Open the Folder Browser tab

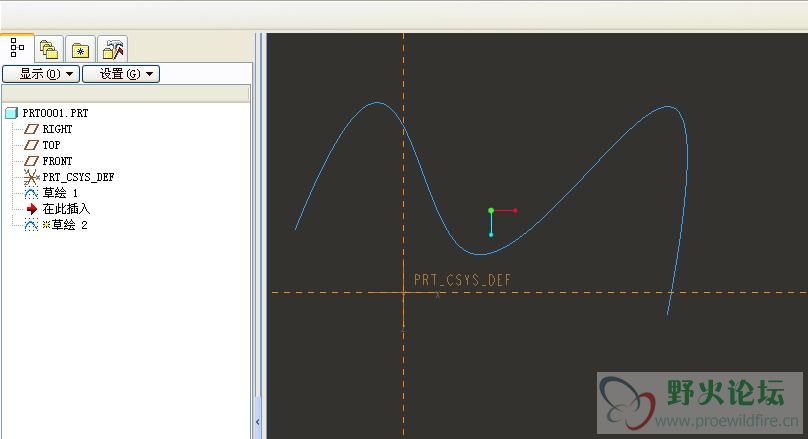49,50
